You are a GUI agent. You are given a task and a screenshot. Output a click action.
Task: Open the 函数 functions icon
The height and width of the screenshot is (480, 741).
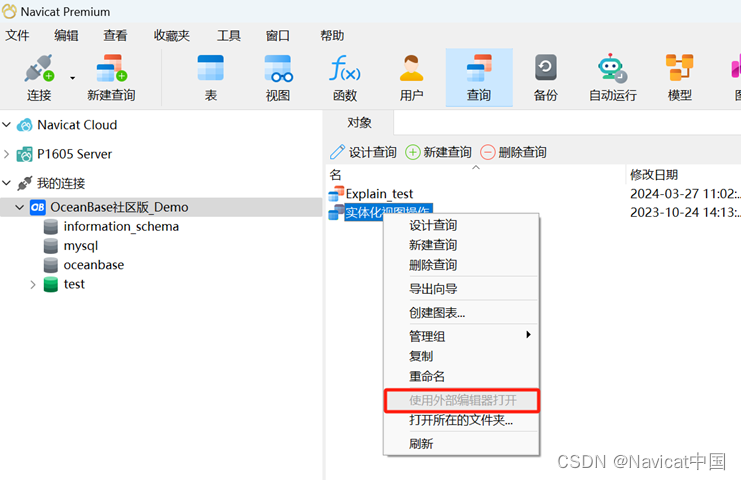pyautogui.click(x=345, y=78)
